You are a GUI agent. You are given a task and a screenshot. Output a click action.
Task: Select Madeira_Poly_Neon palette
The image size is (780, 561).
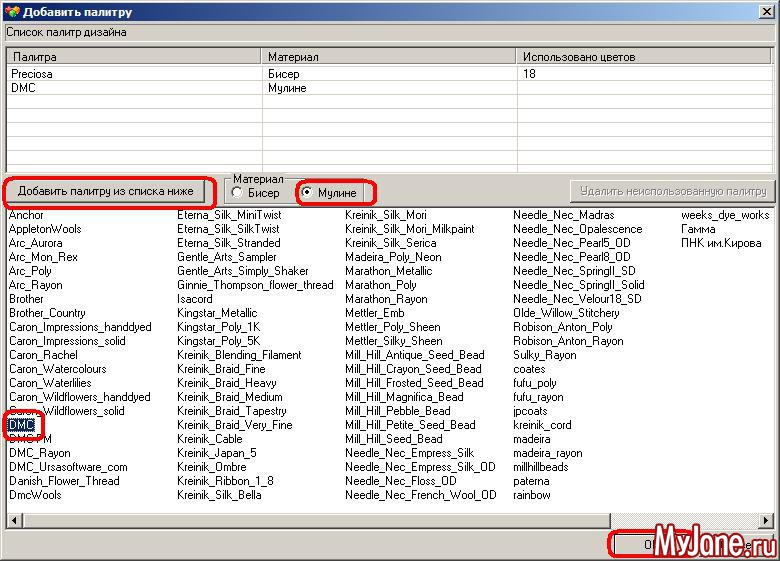click(x=393, y=257)
